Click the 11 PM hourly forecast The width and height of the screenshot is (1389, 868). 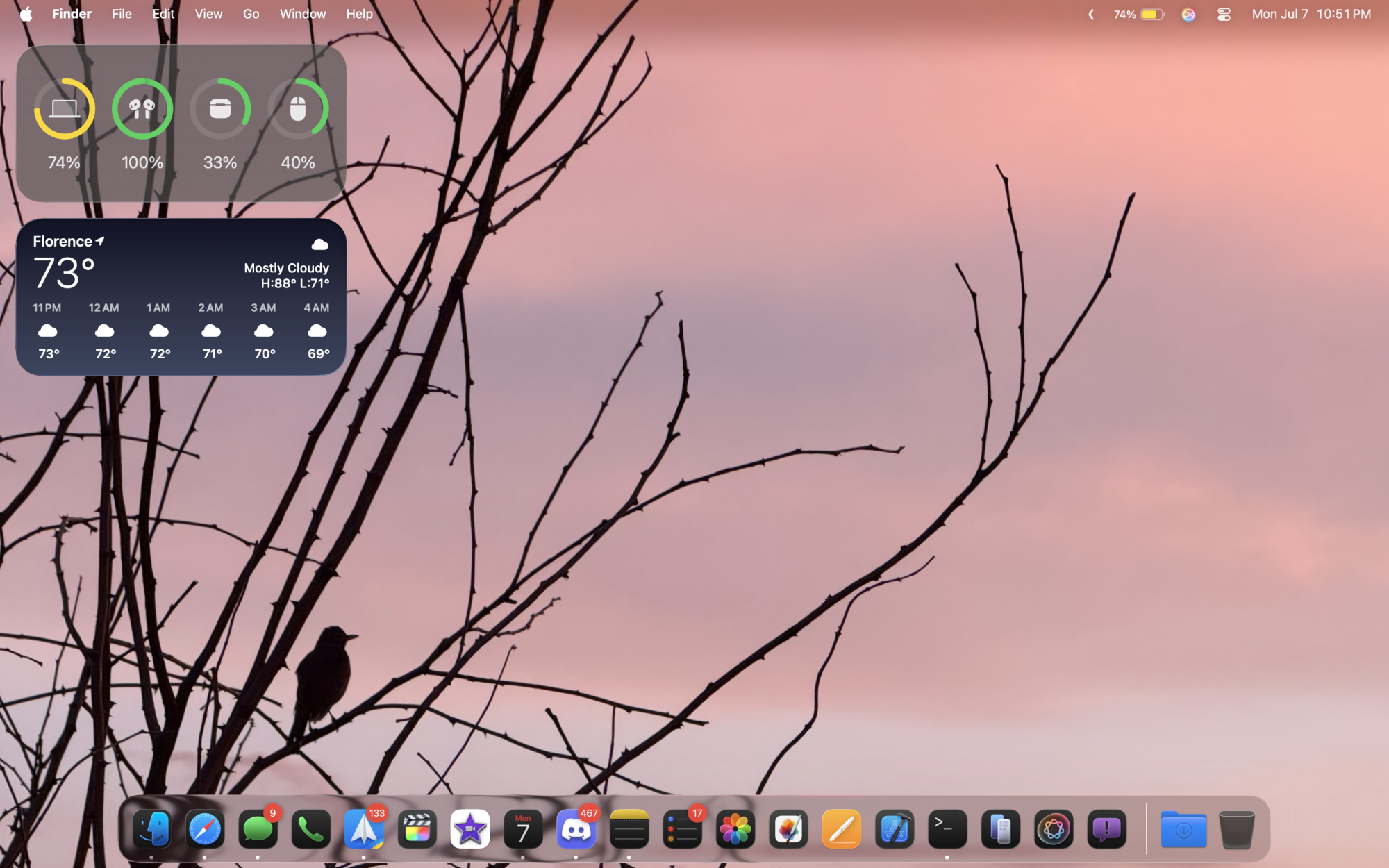point(47,331)
